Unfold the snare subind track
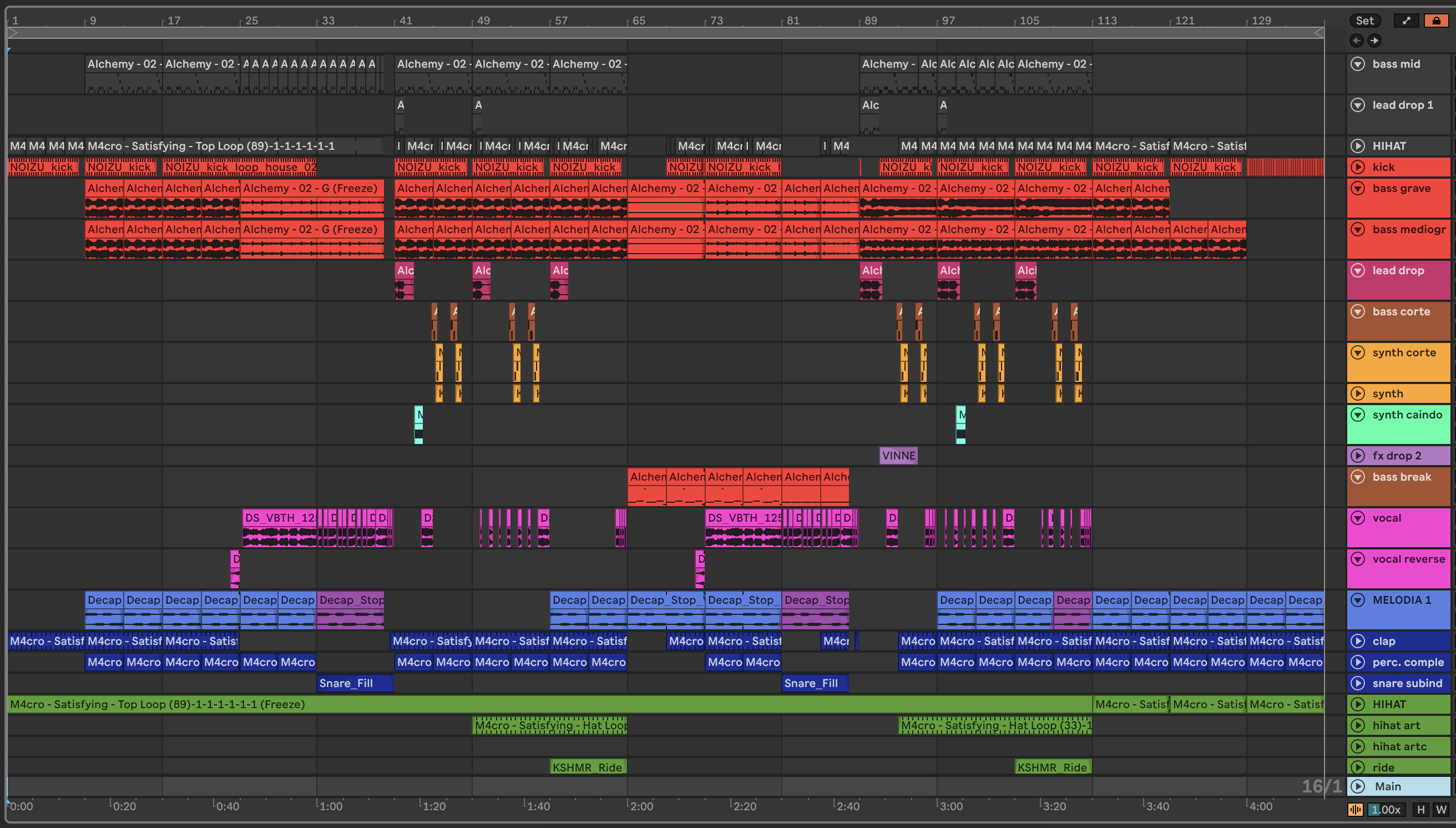Image resolution: width=1456 pixels, height=828 pixels. click(1358, 683)
